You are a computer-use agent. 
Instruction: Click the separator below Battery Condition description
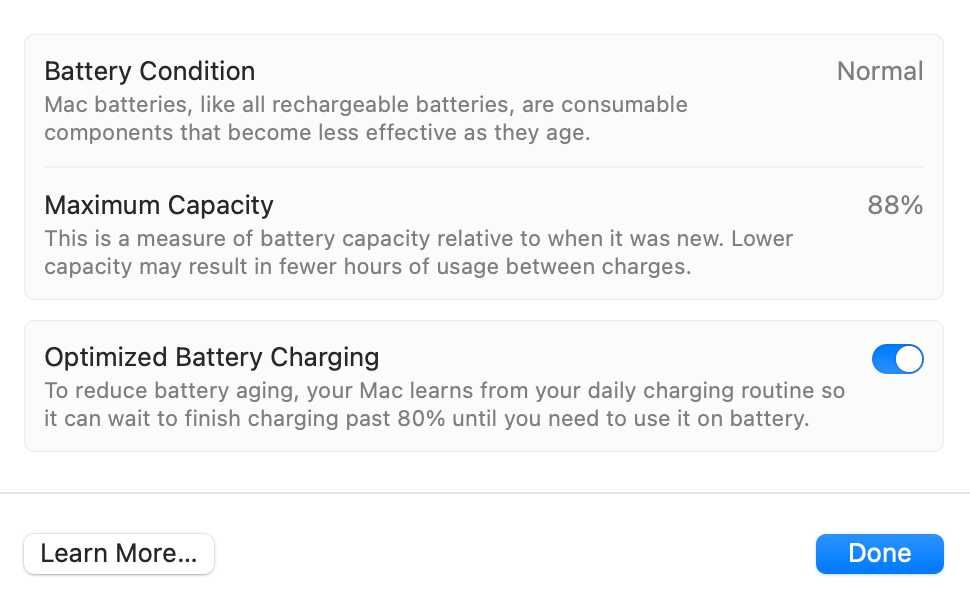pyautogui.click(x=484, y=167)
